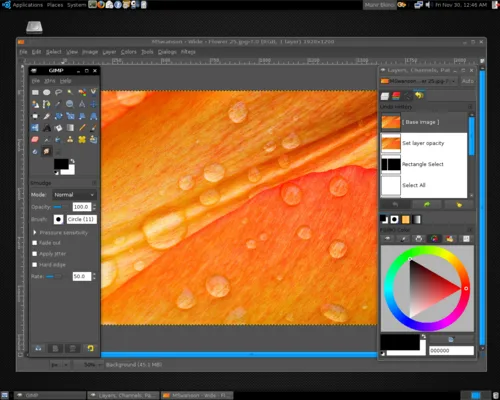Choose the Bucket Fill tool
The width and height of the screenshot is (500, 400).
58,128
